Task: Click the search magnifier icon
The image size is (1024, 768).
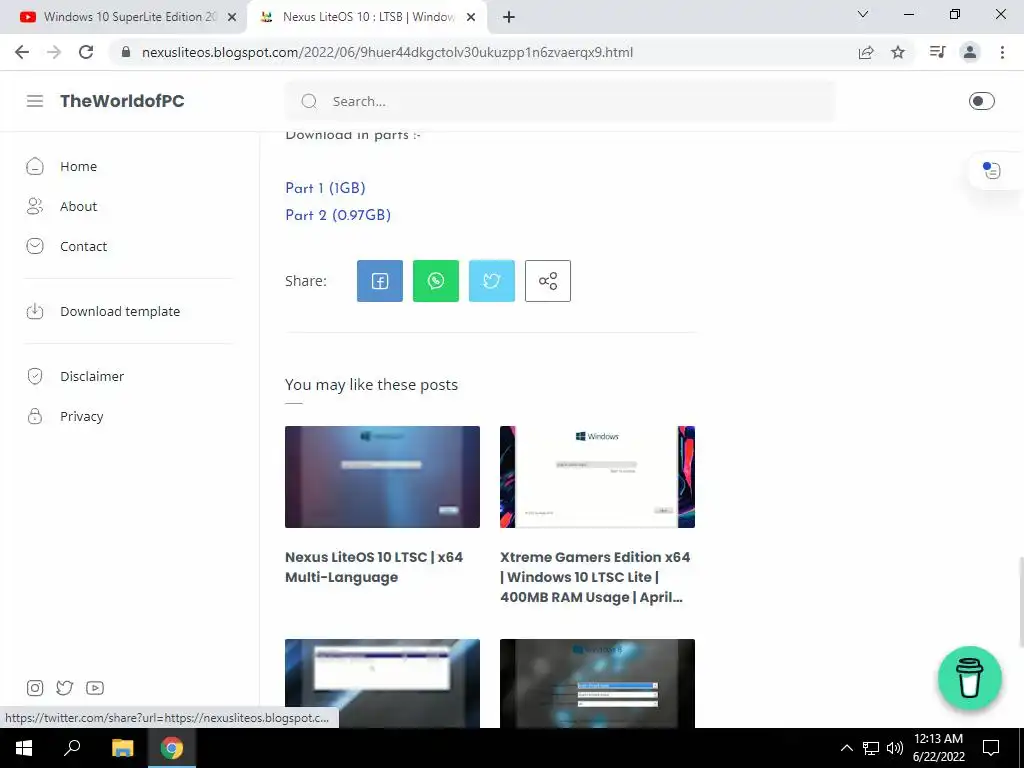Action: click(309, 101)
